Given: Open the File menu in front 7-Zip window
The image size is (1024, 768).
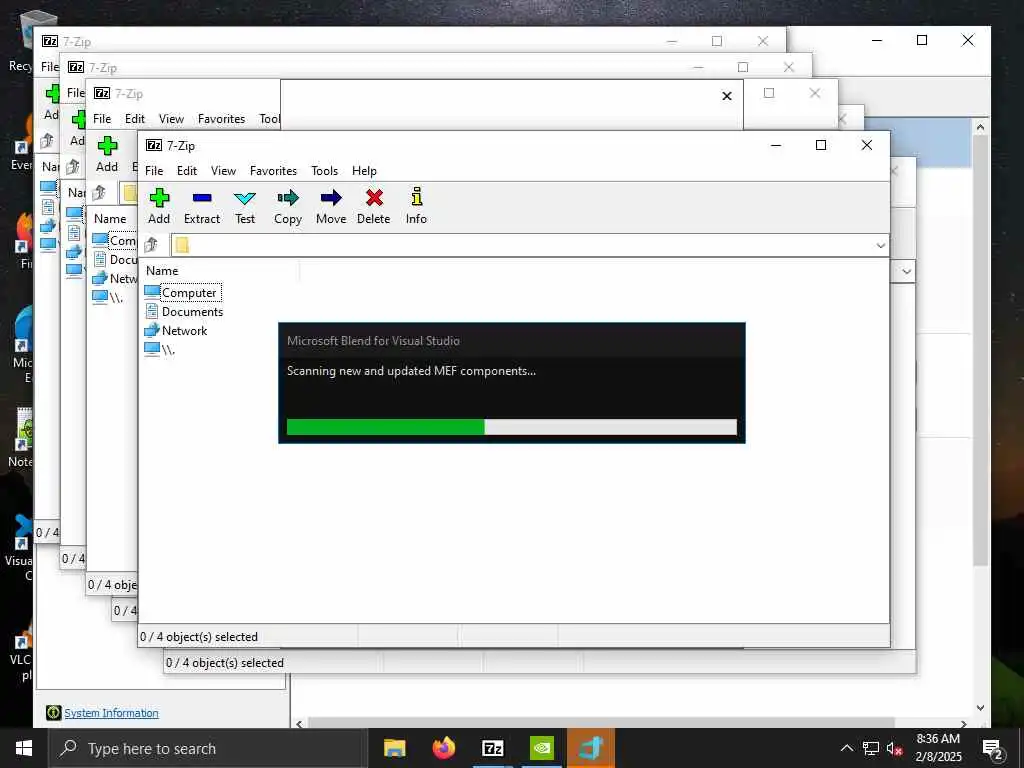Looking at the screenshot, I should pyautogui.click(x=154, y=170).
